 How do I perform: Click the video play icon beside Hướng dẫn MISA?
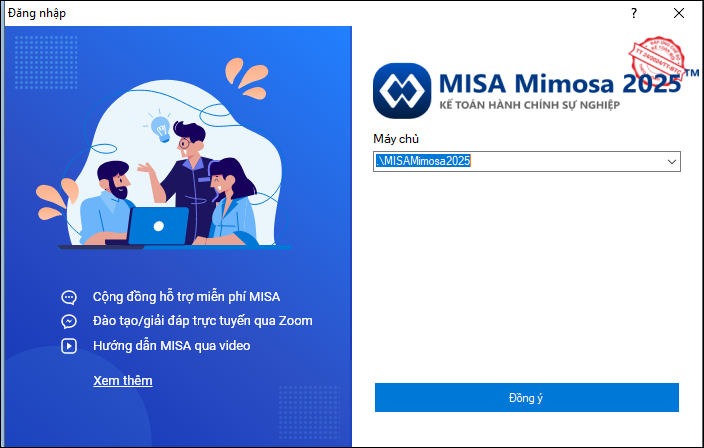point(69,346)
